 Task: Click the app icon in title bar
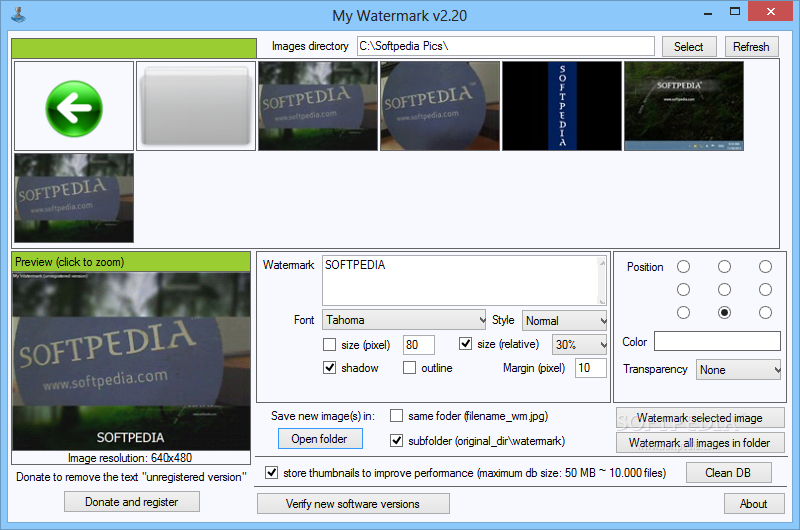point(18,15)
